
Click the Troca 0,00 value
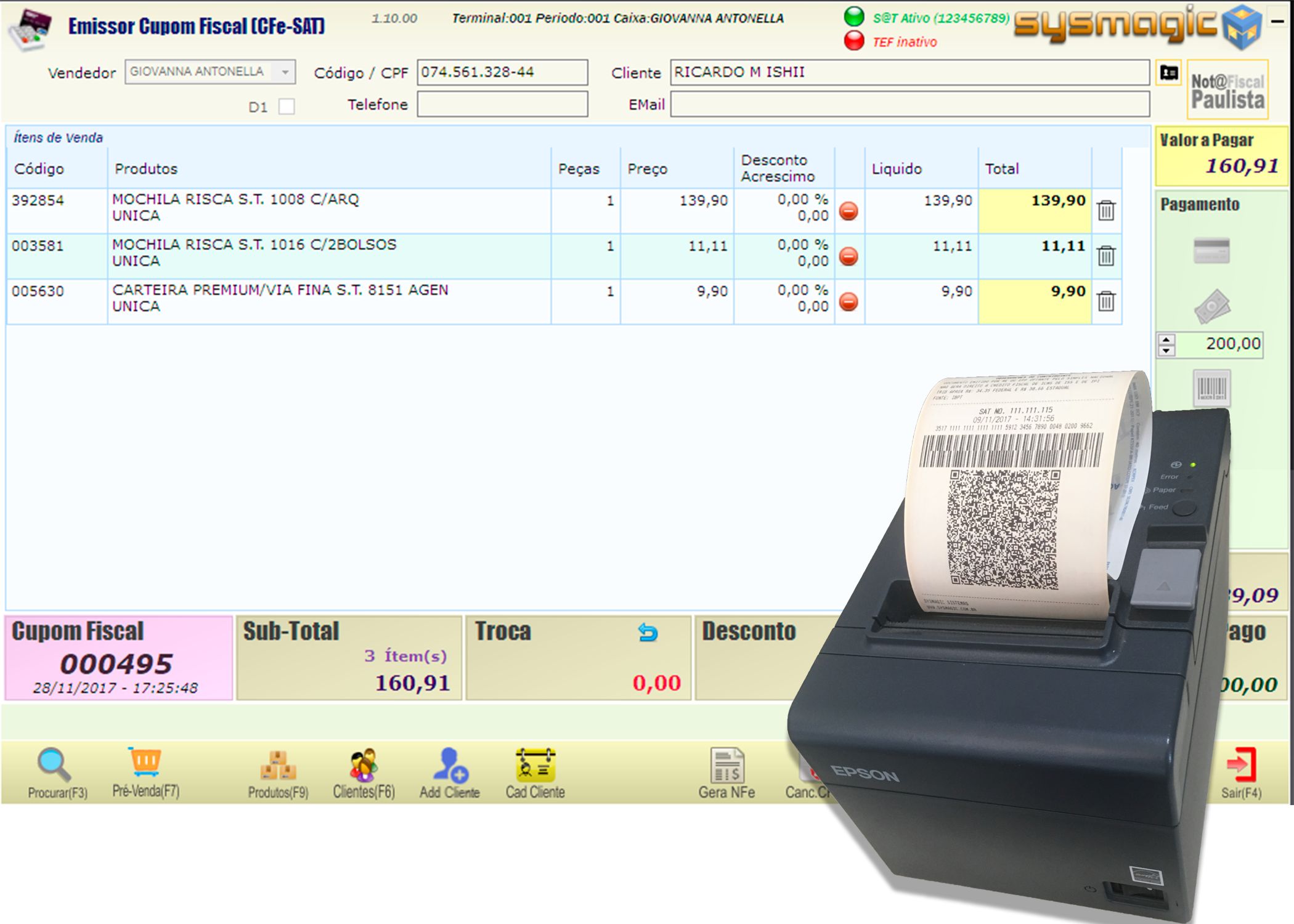656,683
